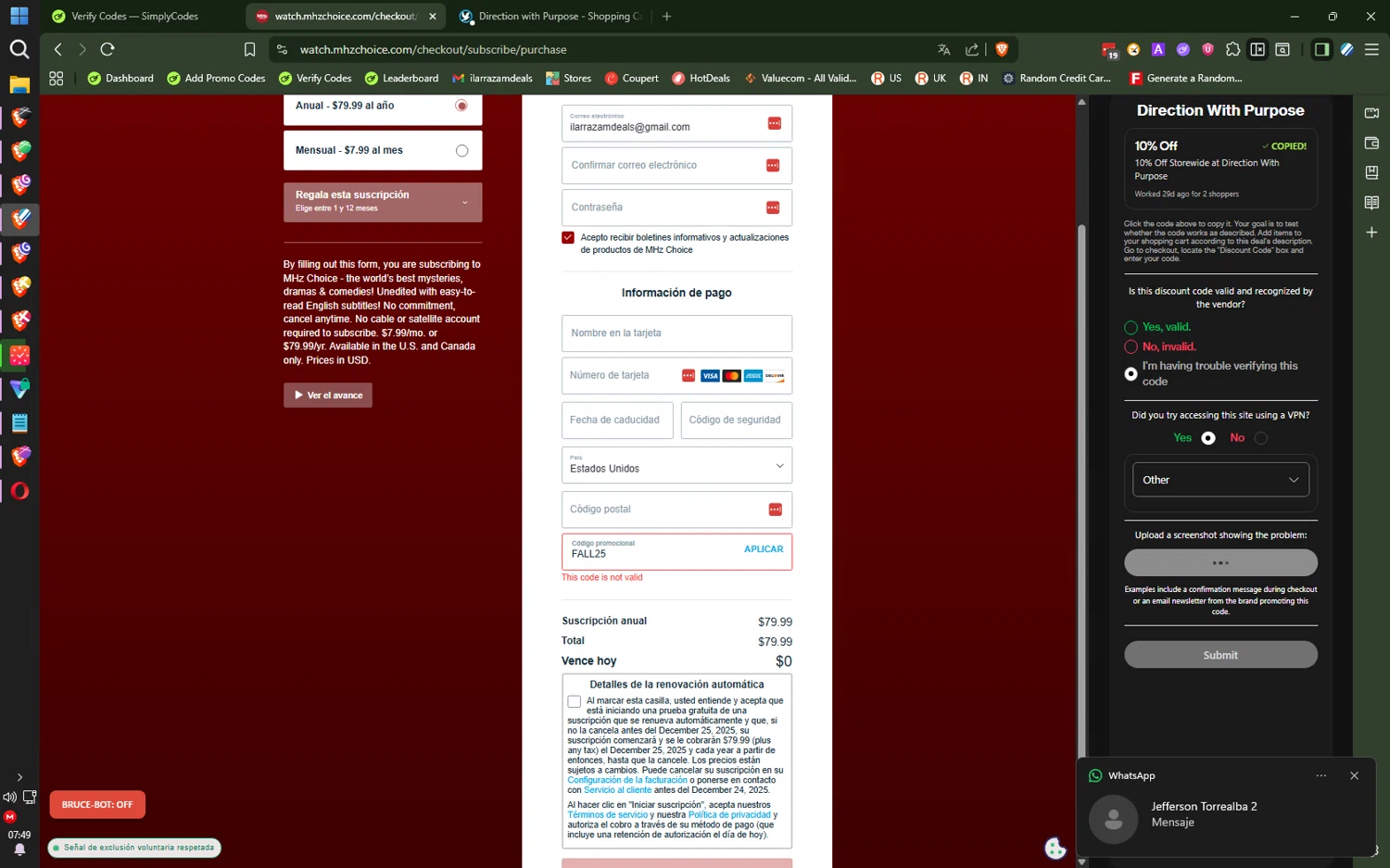Open the Leaderboard bookmark
Screen dimensions: 1390x868
click(401, 78)
